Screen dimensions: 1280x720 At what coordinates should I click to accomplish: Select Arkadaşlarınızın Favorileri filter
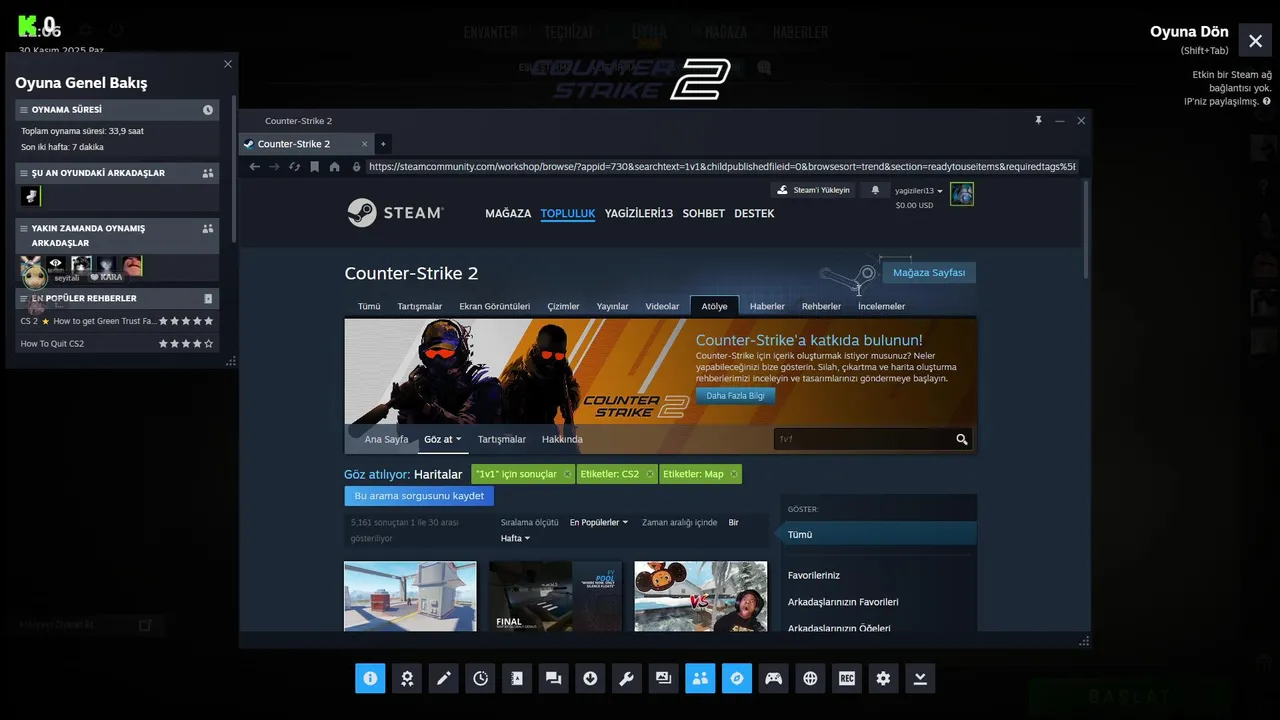(x=843, y=602)
